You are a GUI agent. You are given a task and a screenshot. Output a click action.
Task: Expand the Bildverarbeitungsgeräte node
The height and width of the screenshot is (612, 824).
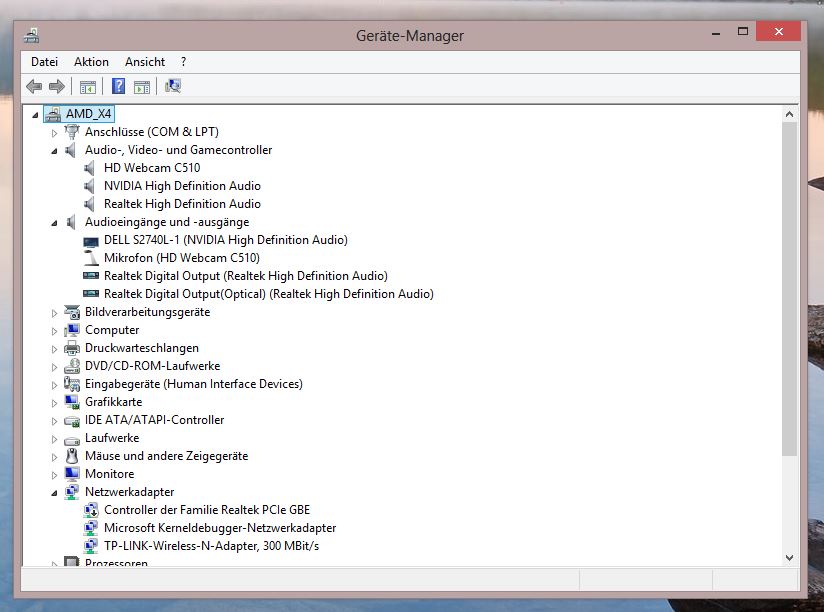tap(54, 313)
